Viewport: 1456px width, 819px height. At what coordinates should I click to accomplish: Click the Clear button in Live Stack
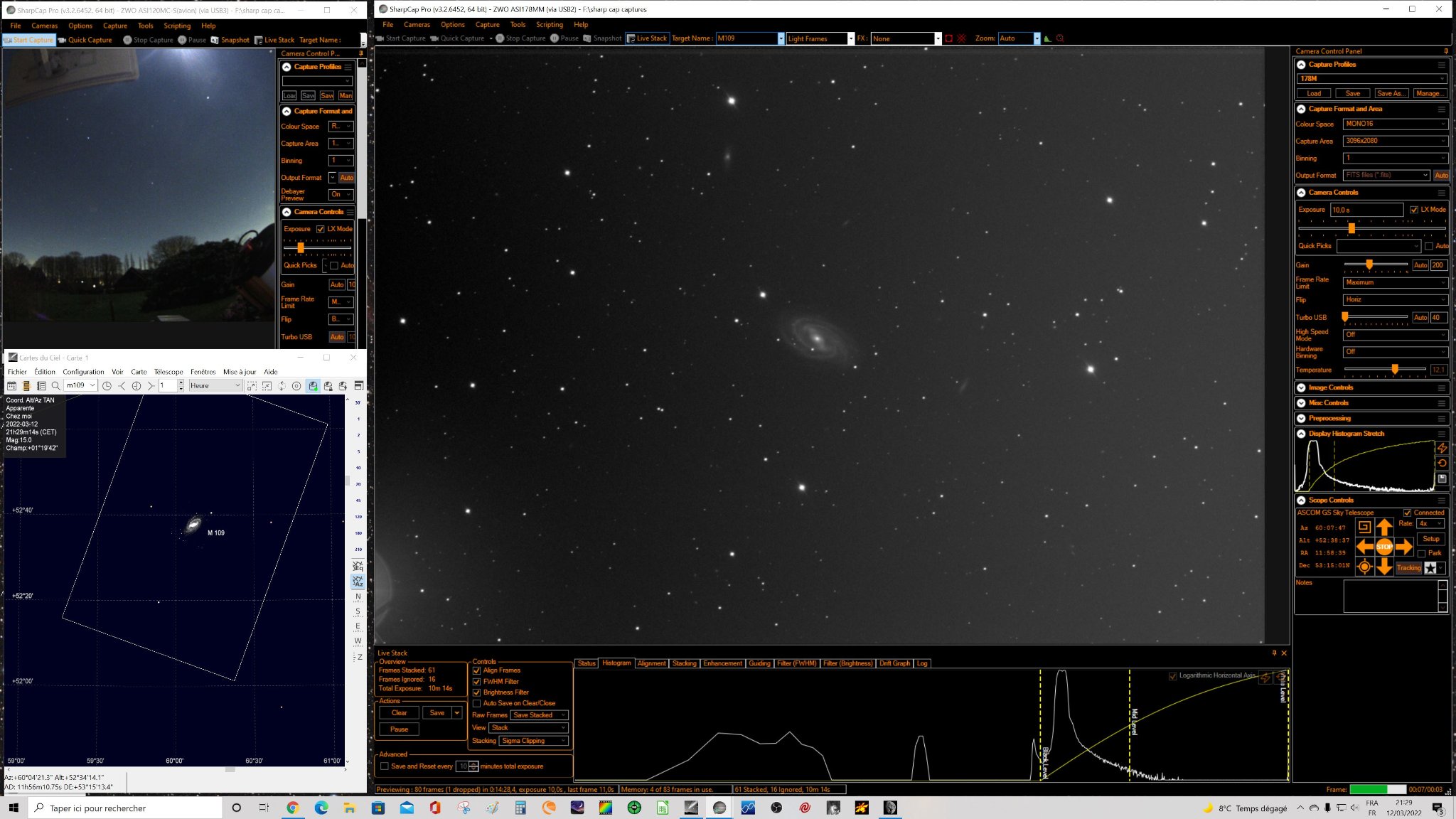(x=399, y=713)
